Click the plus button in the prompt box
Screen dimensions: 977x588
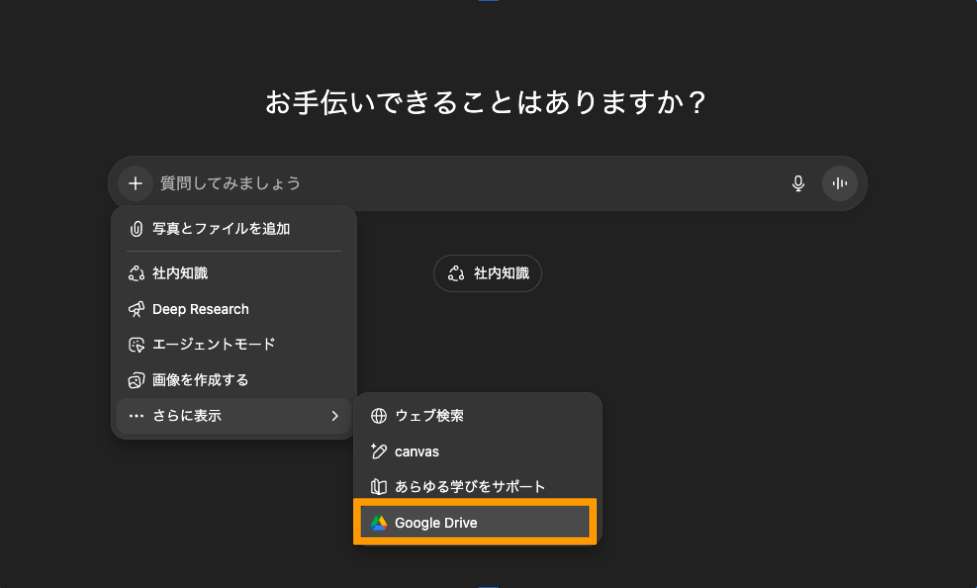[x=135, y=183]
